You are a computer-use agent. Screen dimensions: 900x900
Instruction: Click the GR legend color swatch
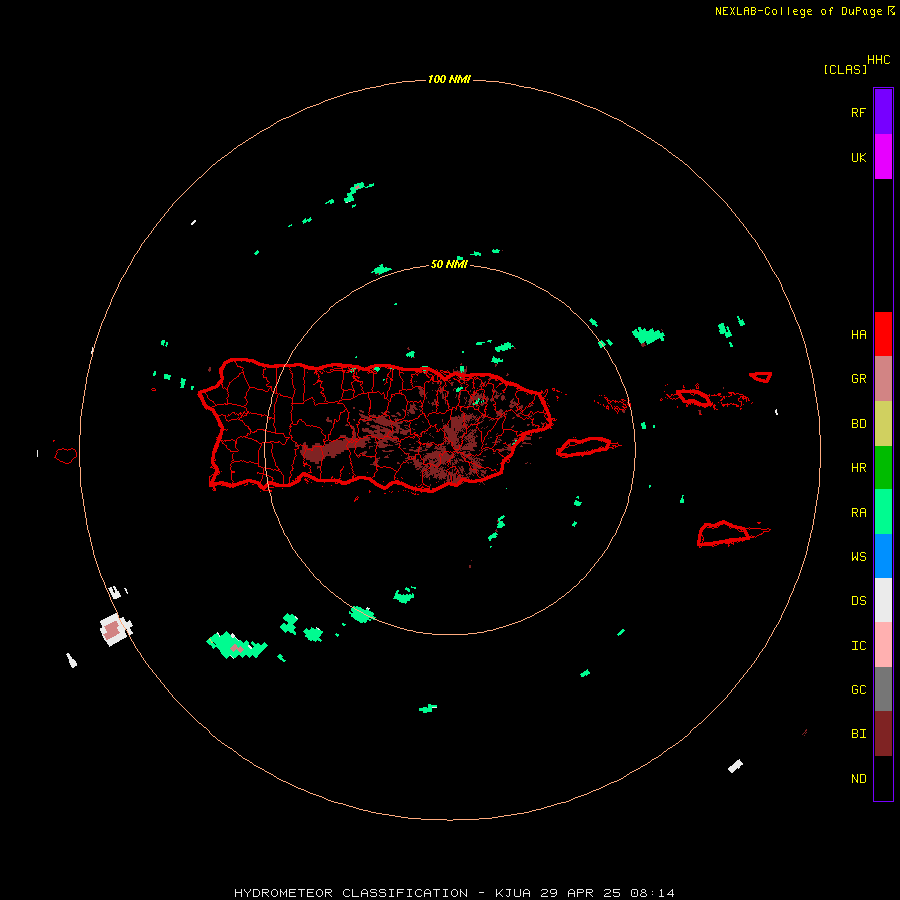tap(883, 379)
